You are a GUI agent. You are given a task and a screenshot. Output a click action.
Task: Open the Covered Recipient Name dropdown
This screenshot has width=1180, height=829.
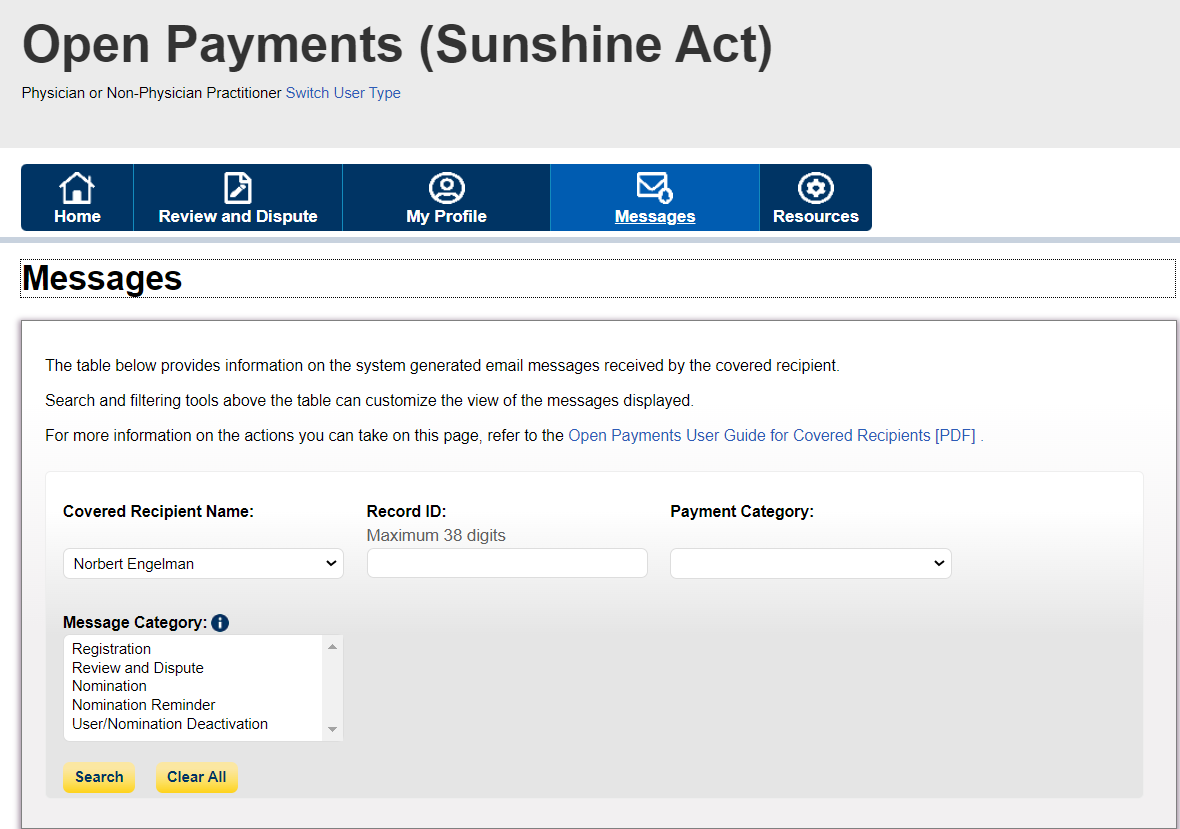click(203, 564)
